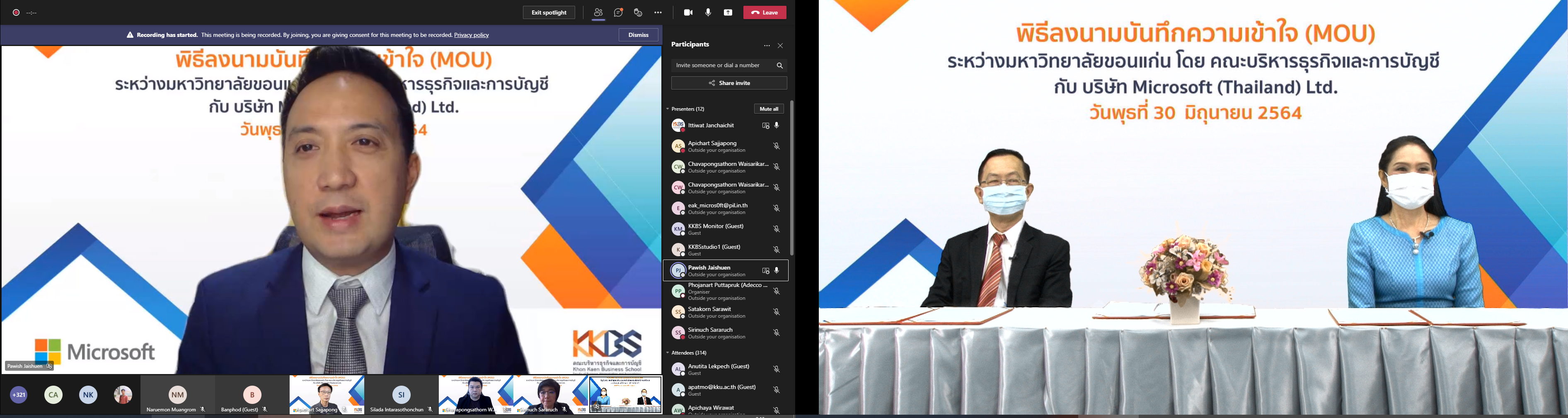Click the CA participant avatar
Image resolution: width=1568 pixels, height=418 pixels.
(x=53, y=395)
